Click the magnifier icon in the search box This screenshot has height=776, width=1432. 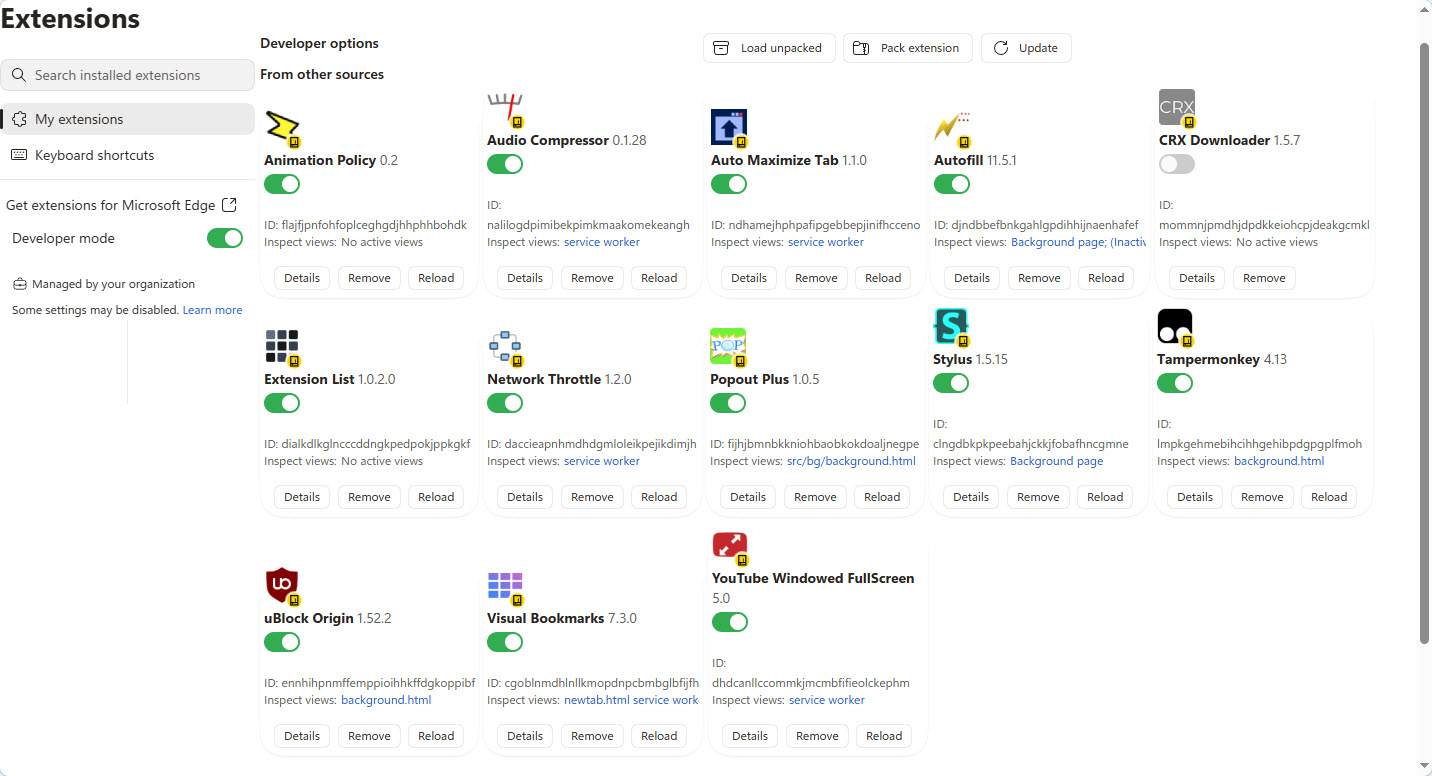click(19, 75)
